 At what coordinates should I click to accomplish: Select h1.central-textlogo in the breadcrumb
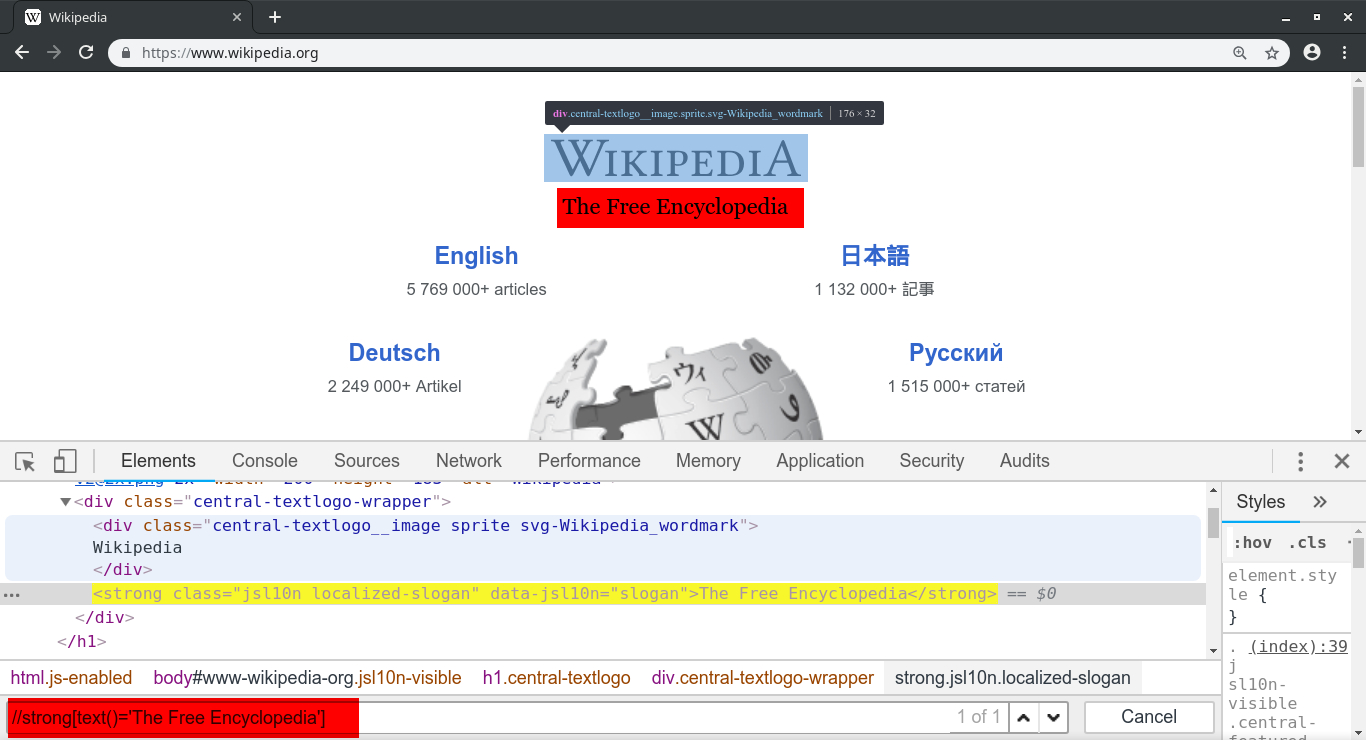[556, 678]
